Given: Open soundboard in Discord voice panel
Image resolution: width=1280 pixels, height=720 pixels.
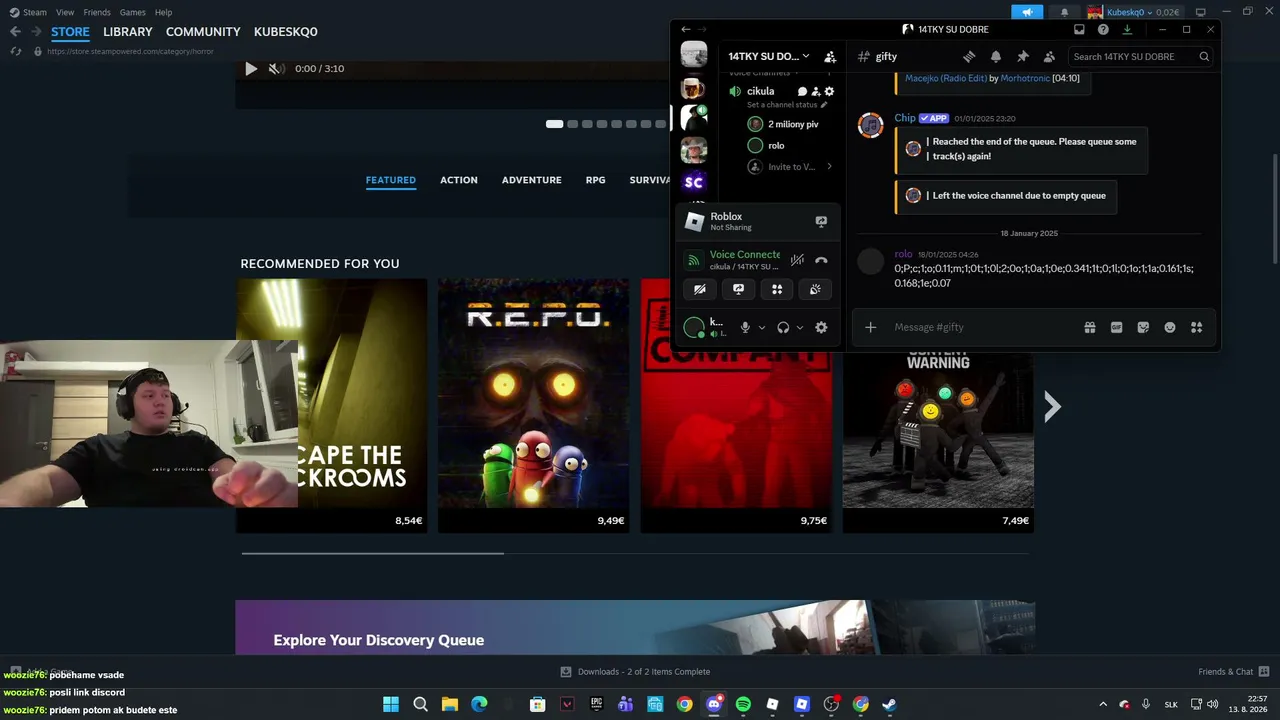Looking at the screenshot, I should coord(816,289).
